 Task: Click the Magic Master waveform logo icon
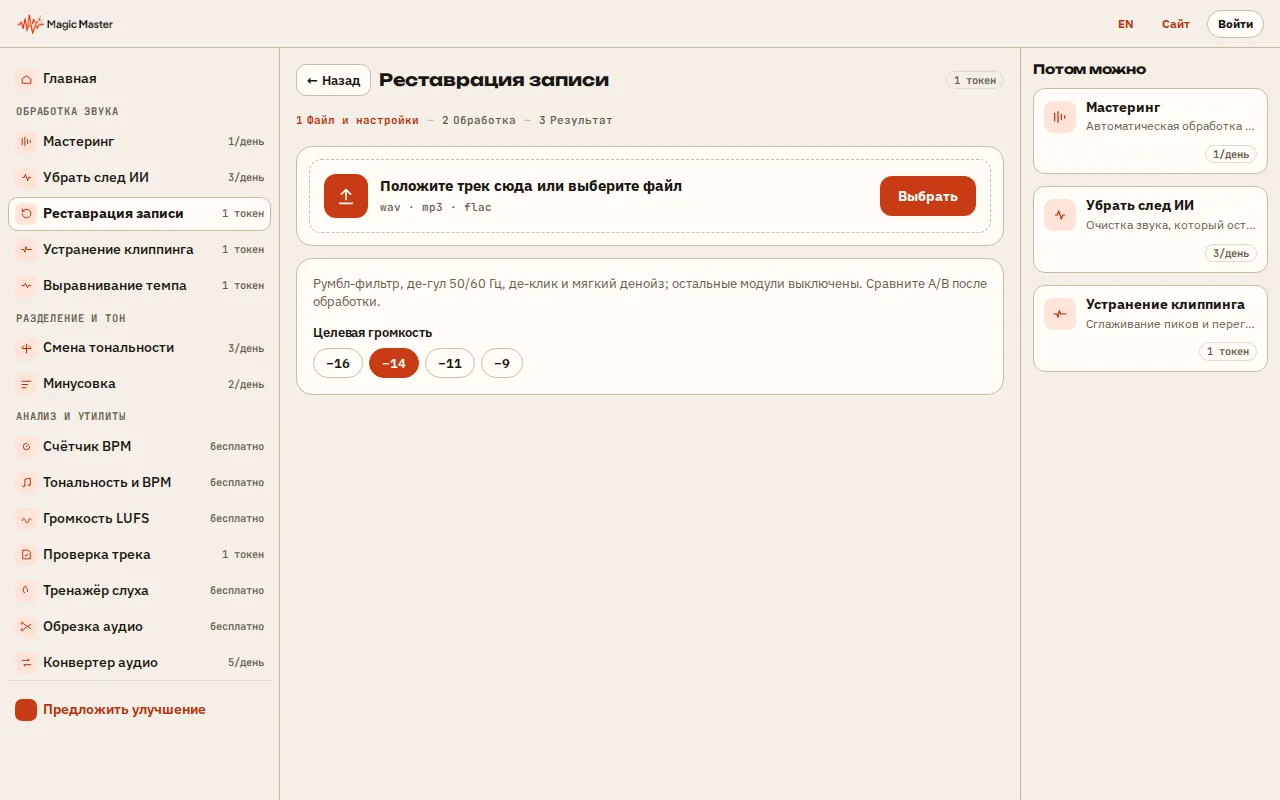coord(30,24)
